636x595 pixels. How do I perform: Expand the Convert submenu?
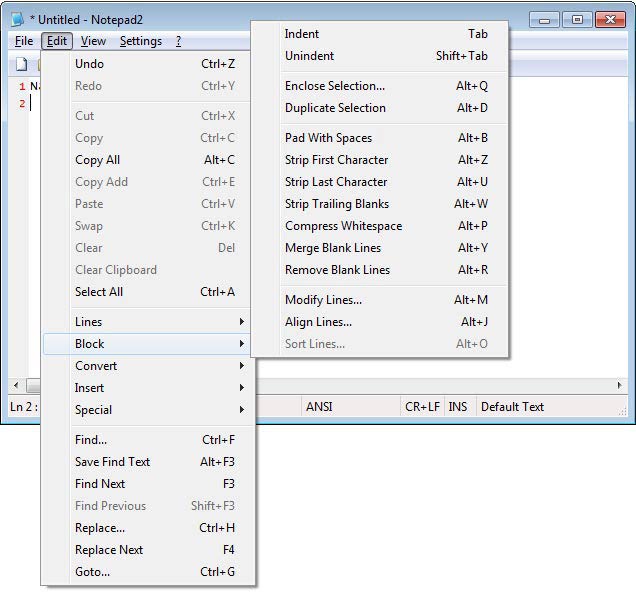click(x=146, y=366)
